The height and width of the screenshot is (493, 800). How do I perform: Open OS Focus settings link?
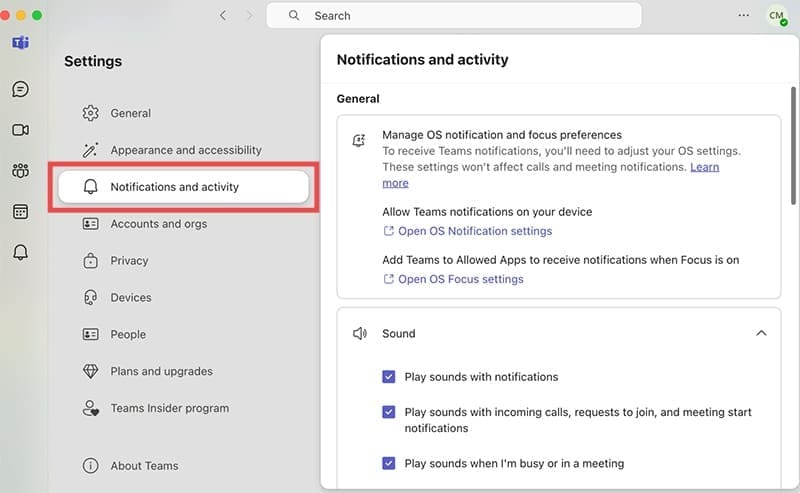(454, 279)
